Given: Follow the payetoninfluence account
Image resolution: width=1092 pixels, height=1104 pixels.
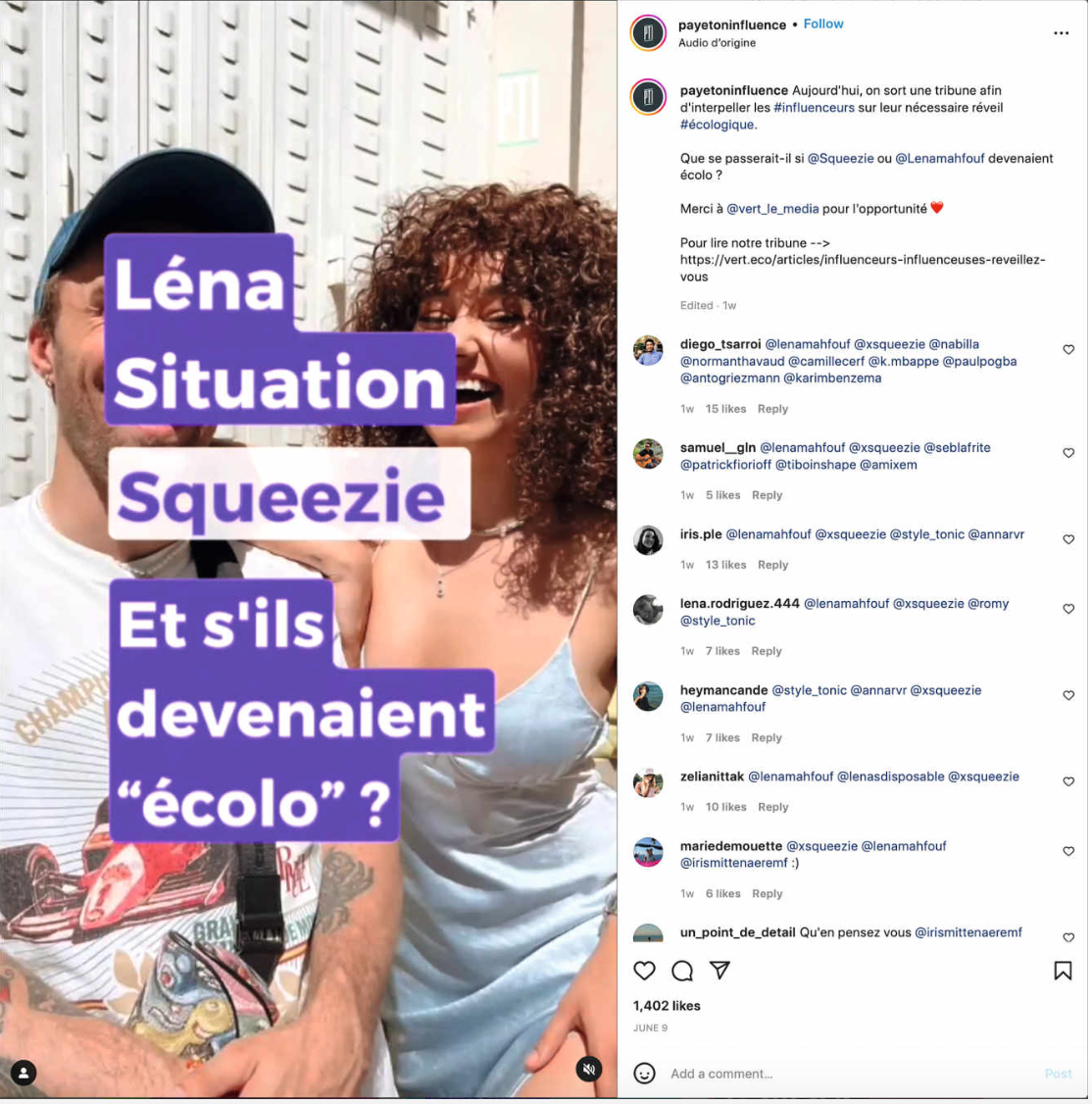Looking at the screenshot, I should point(824,24).
